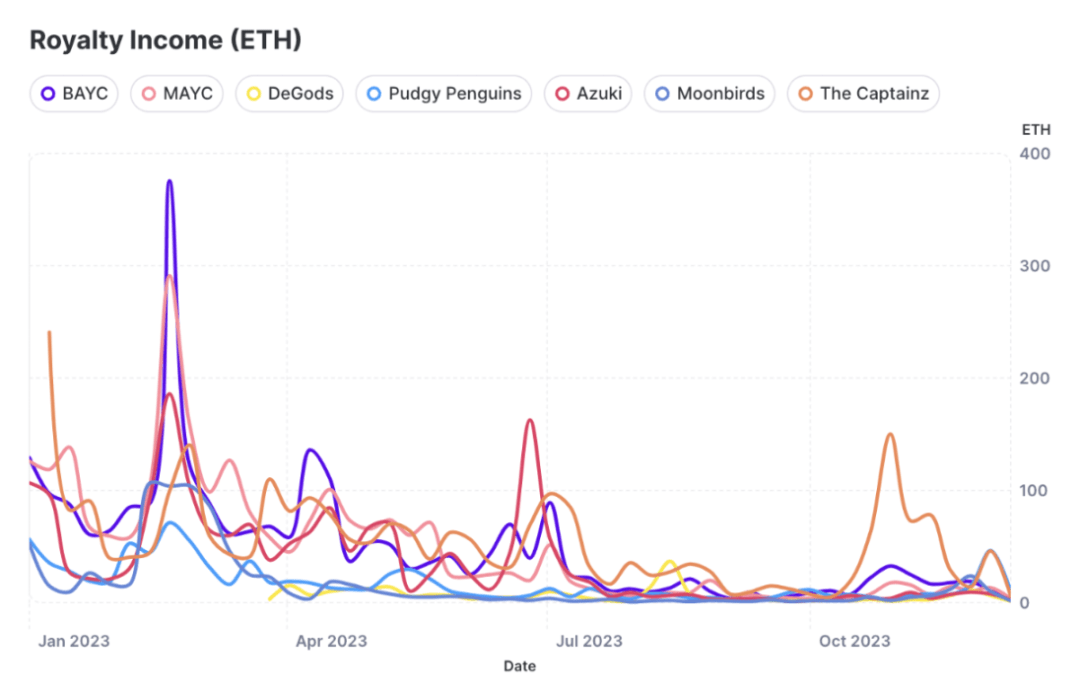
Task: Click the Date x-axis title
Action: coord(519,665)
